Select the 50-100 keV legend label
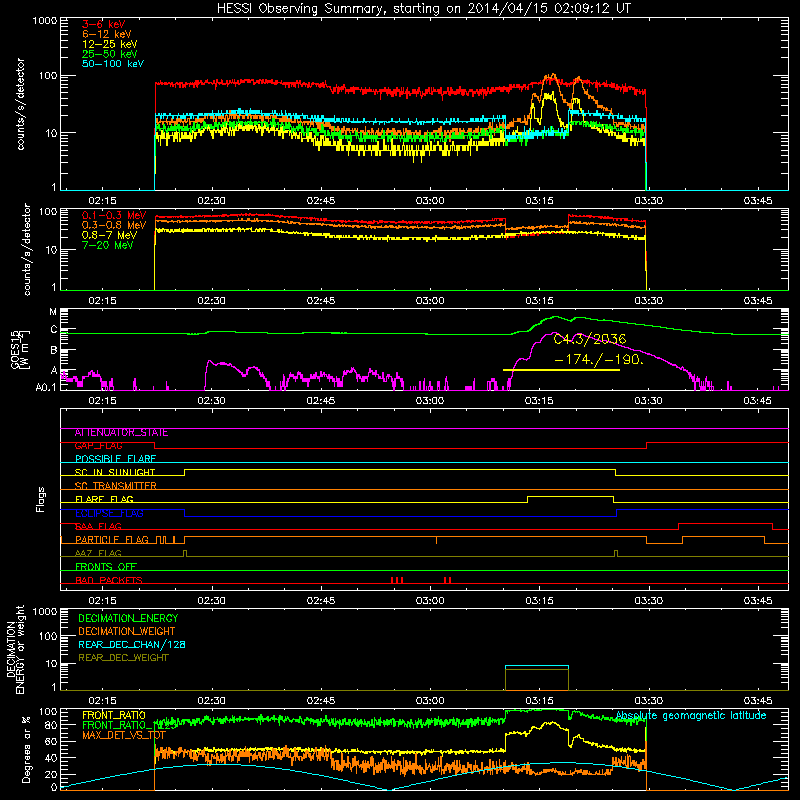800x800 pixels. pyautogui.click(x=112, y=64)
